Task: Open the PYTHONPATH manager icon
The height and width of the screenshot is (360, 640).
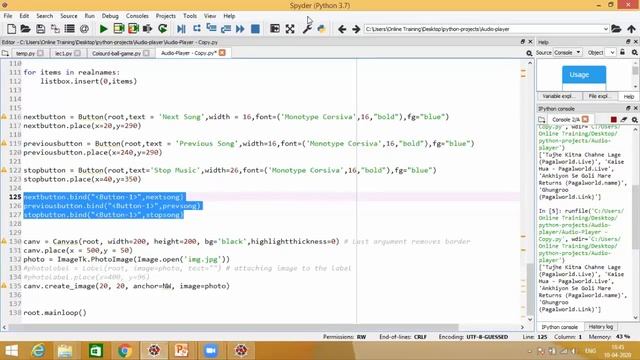Action: point(322,29)
